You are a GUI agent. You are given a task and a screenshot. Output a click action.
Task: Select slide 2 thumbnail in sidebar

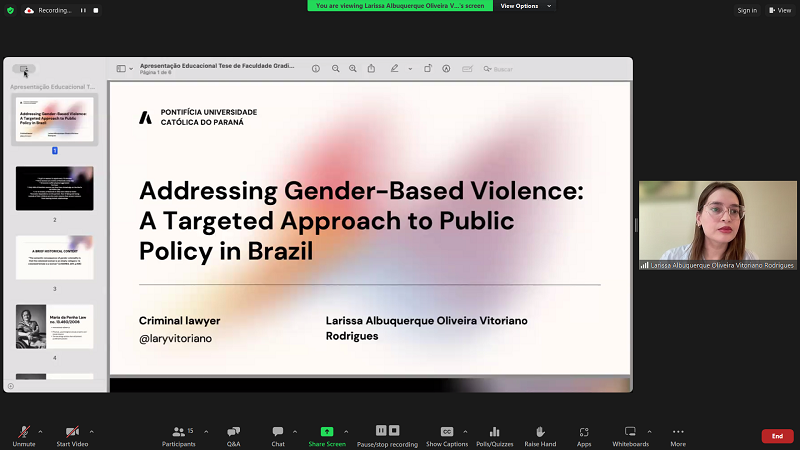coord(54,188)
